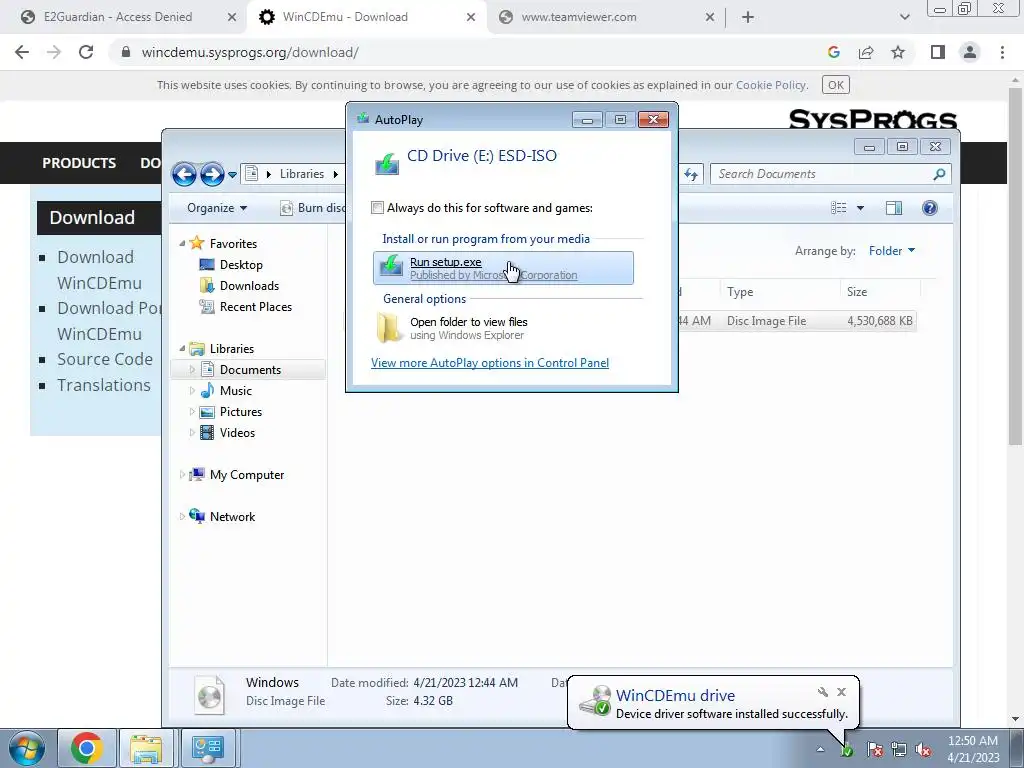Open view options dropdown arrow

tap(860, 208)
